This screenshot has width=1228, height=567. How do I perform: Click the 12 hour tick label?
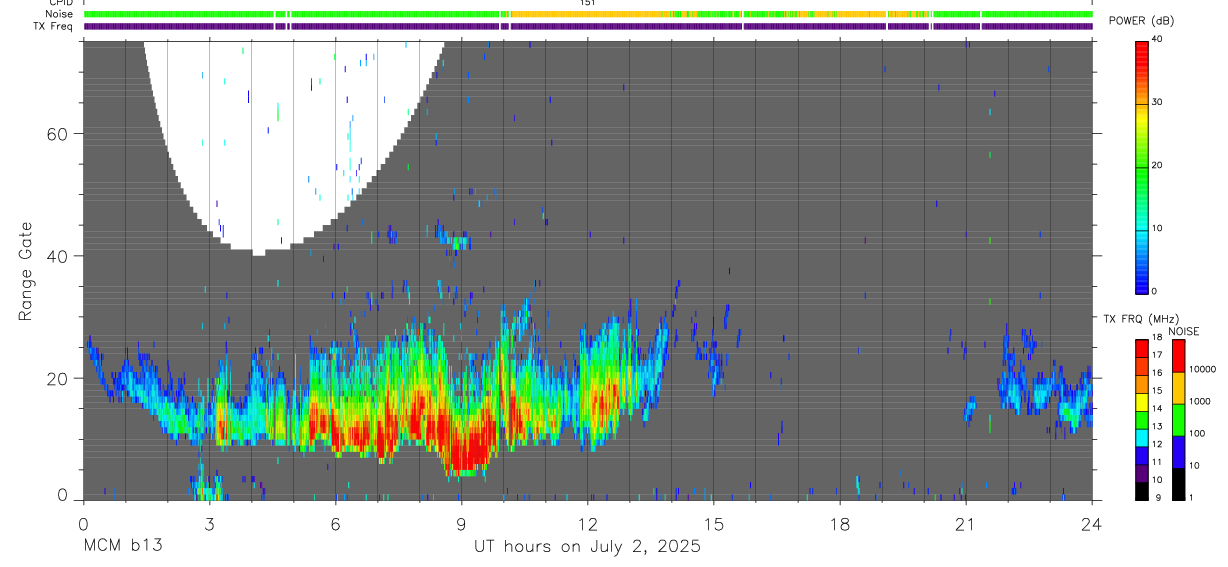pyautogui.click(x=587, y=524)
